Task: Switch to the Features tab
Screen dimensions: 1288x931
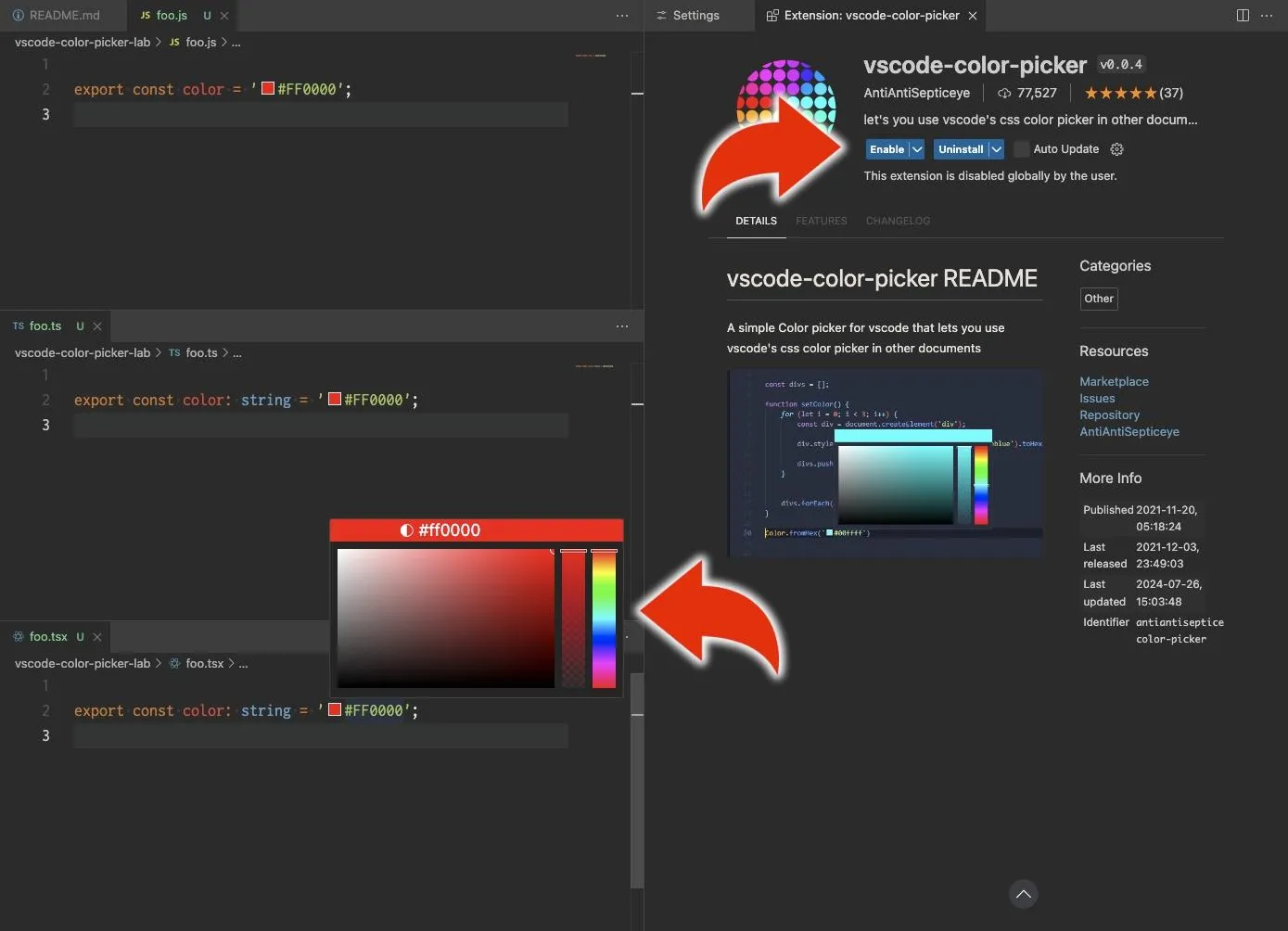Action: pyautogui.click(x=821, y=221)
